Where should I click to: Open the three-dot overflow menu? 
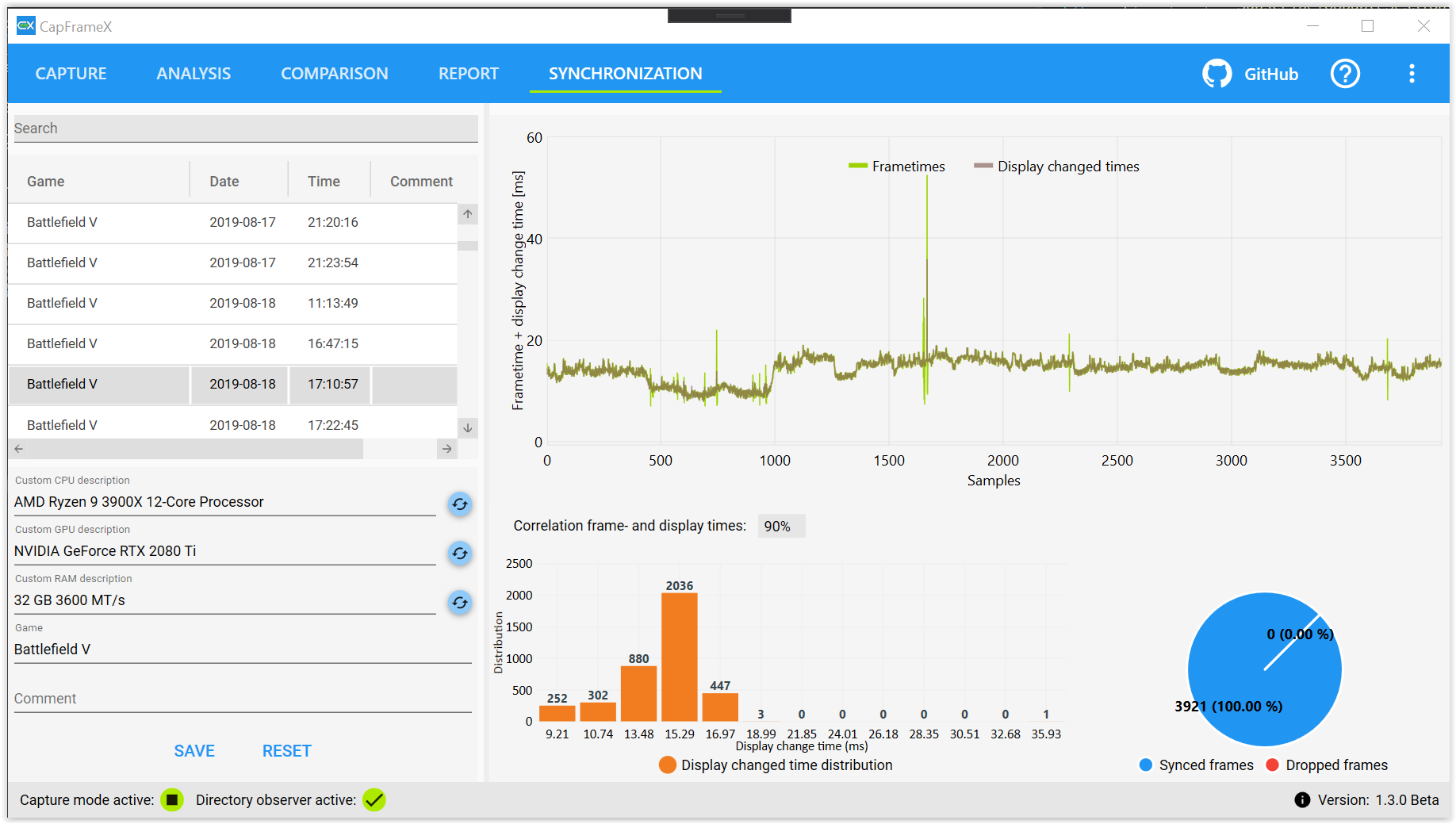[x=1412, y=74]
